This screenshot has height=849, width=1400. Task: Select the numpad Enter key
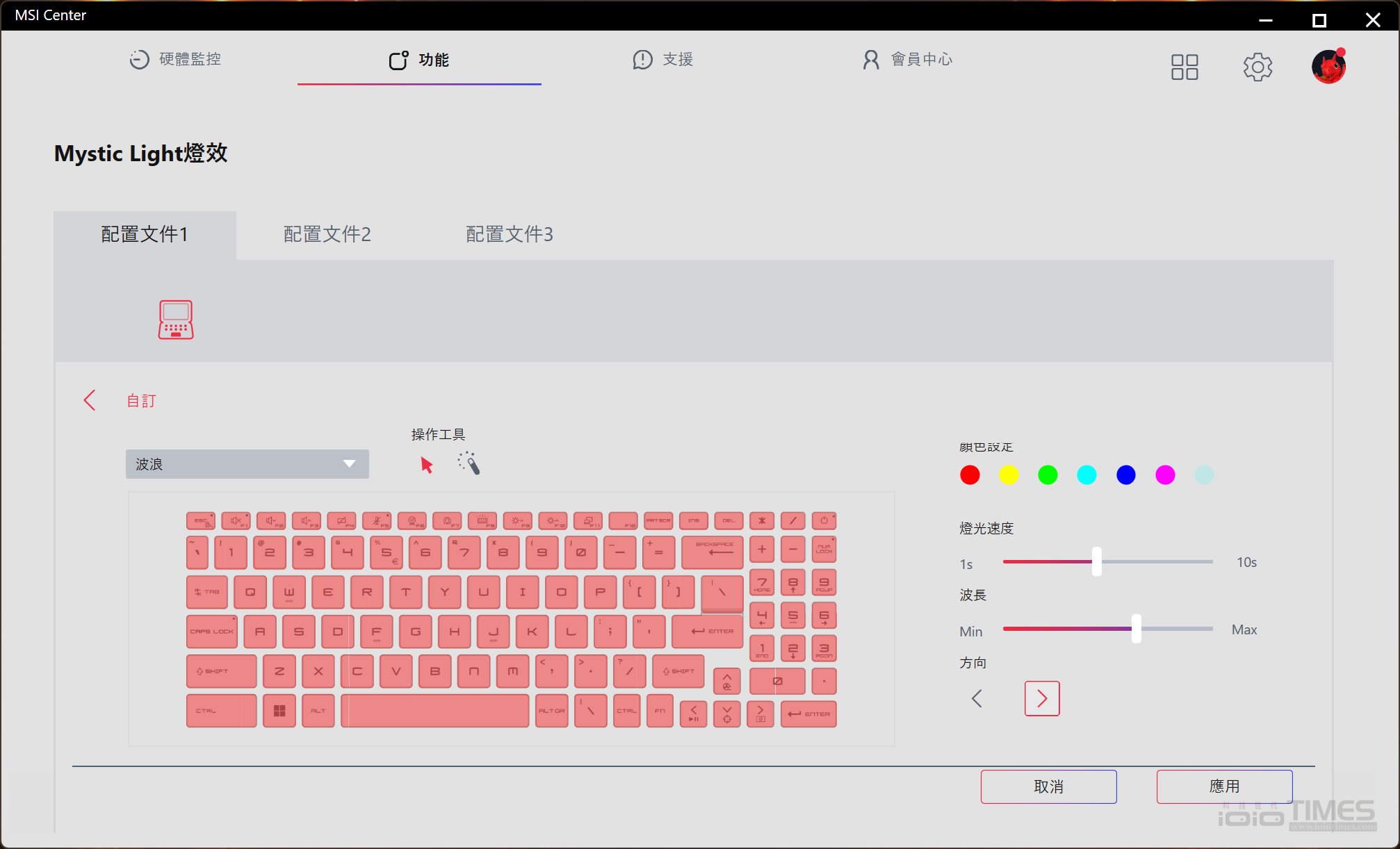809,714
